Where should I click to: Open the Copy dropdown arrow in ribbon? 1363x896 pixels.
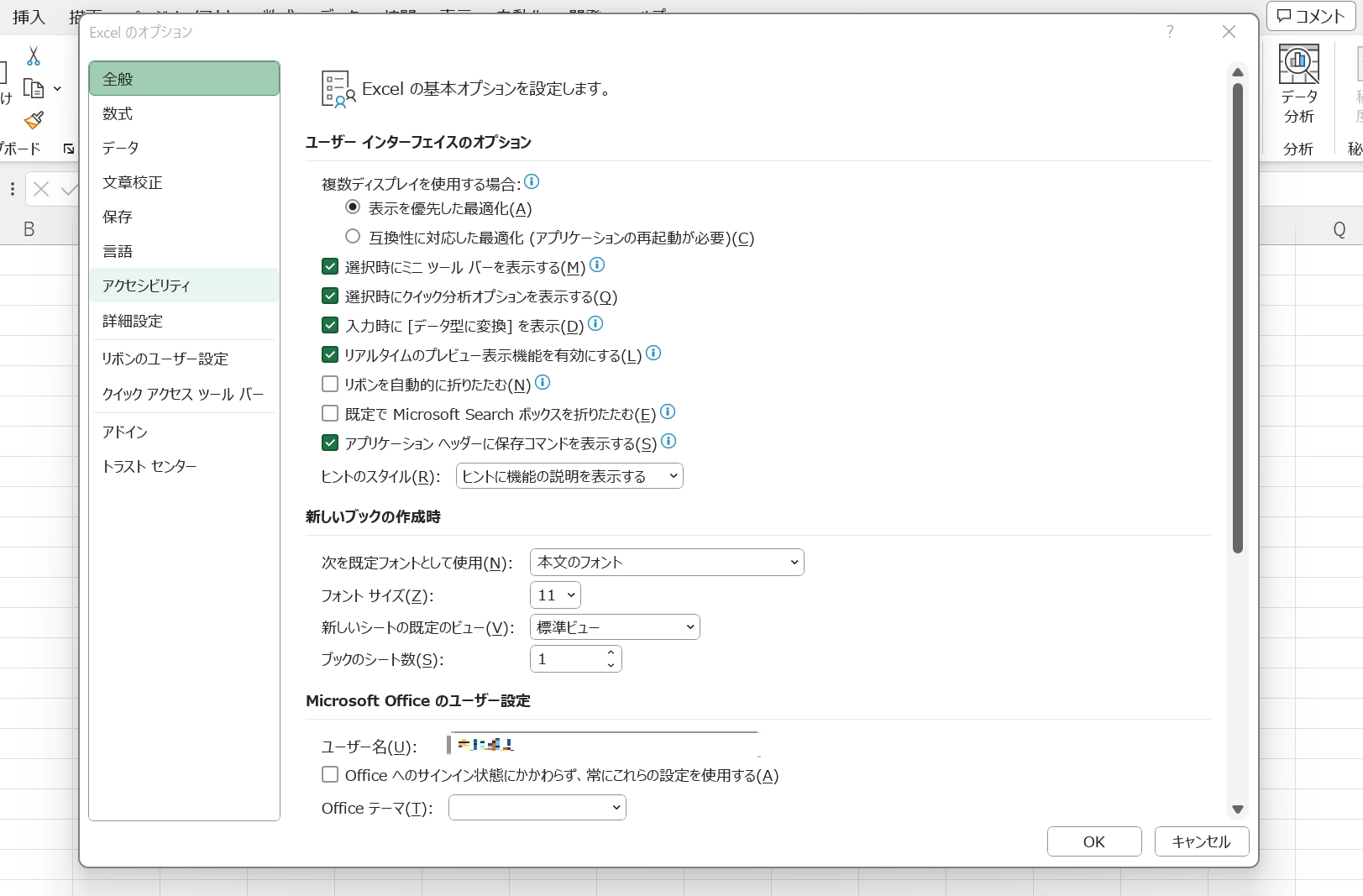(57, 88)
